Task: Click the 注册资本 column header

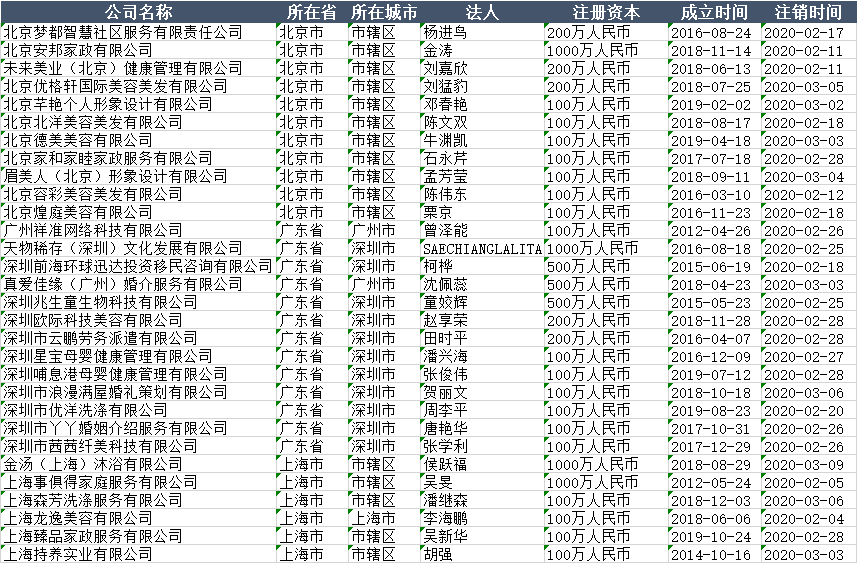Action: point(606,11)
